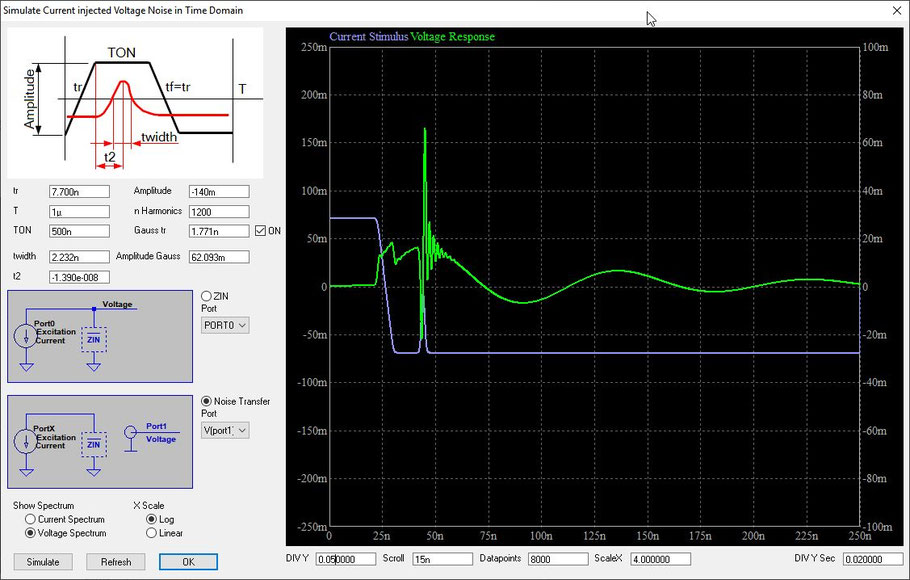Toggle the Gauss ON checkbox

(x=261, y=231)
